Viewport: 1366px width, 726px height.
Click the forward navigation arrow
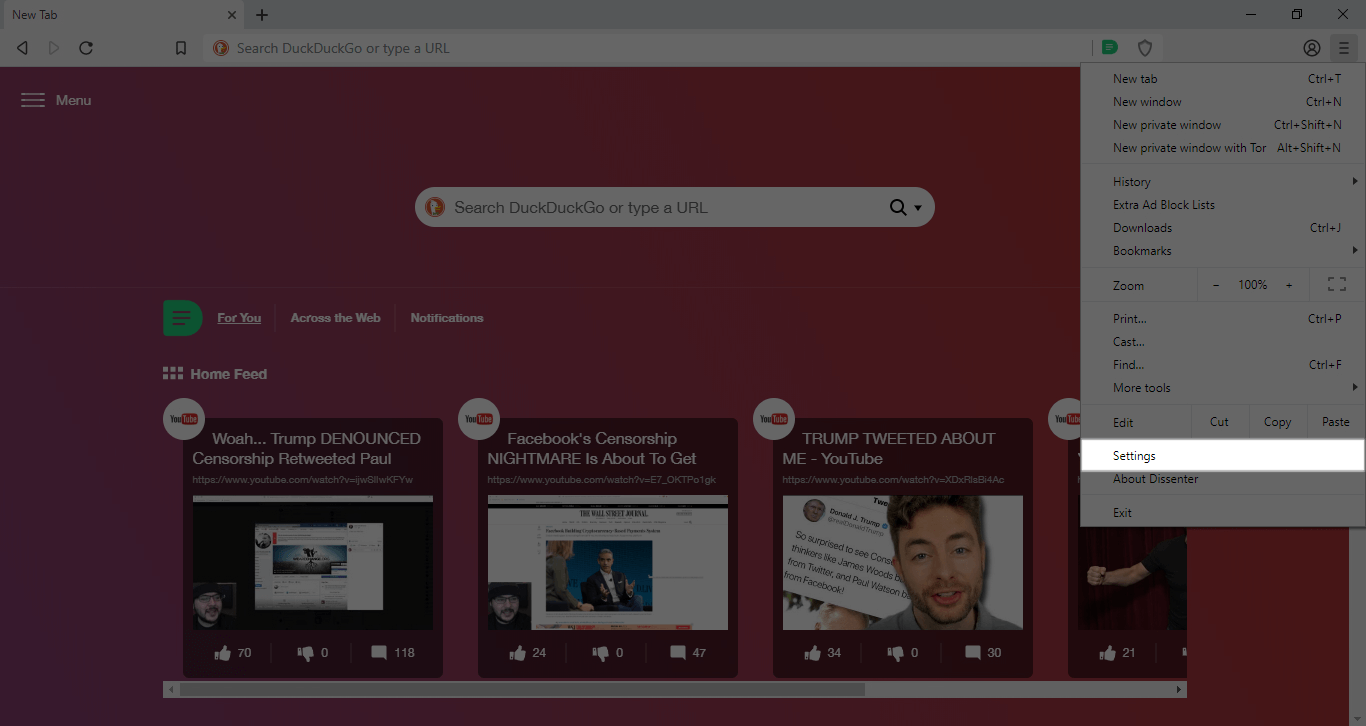tap(54, 48)
